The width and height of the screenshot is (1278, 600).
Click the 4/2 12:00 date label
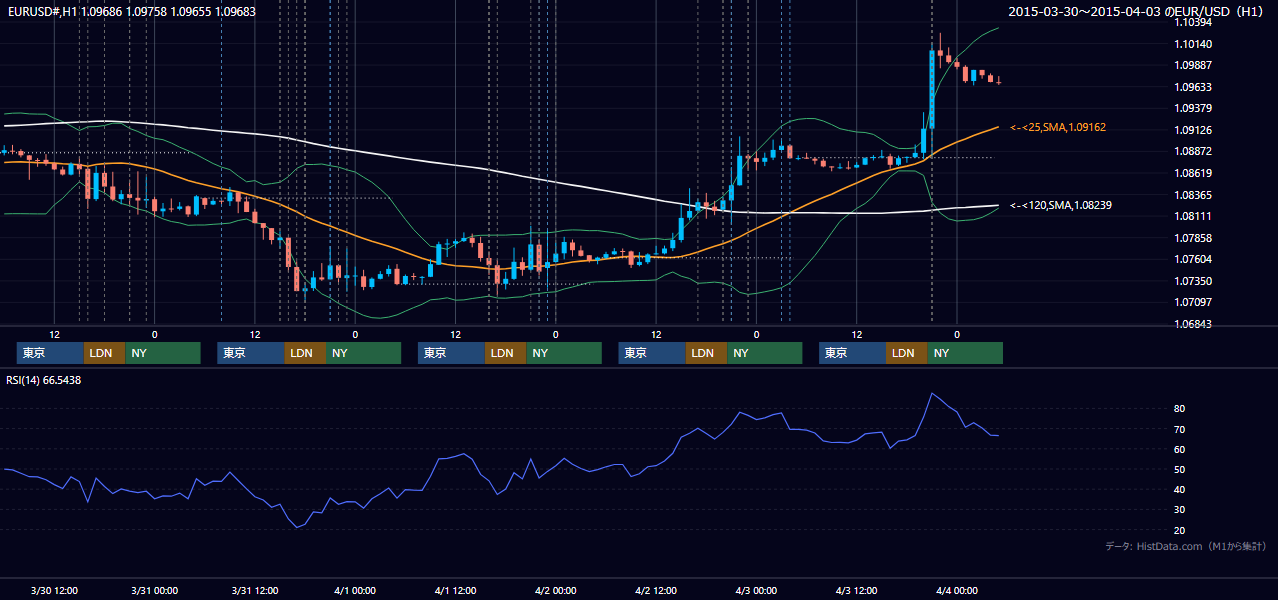click(656, 590)
